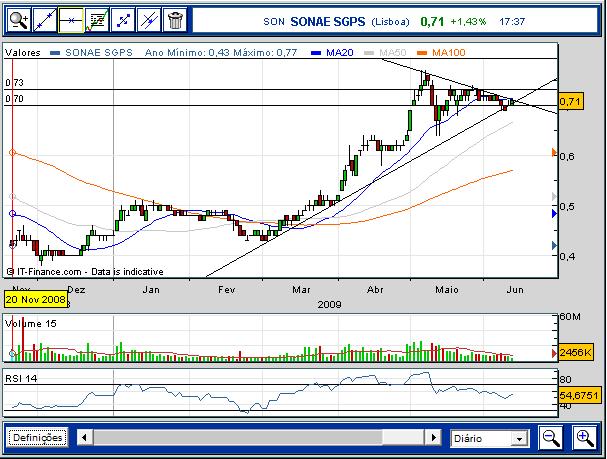The width and height of the screenshot is (607, 459).
Task: Select the trend line drawing tool
Action: point(45,20)
